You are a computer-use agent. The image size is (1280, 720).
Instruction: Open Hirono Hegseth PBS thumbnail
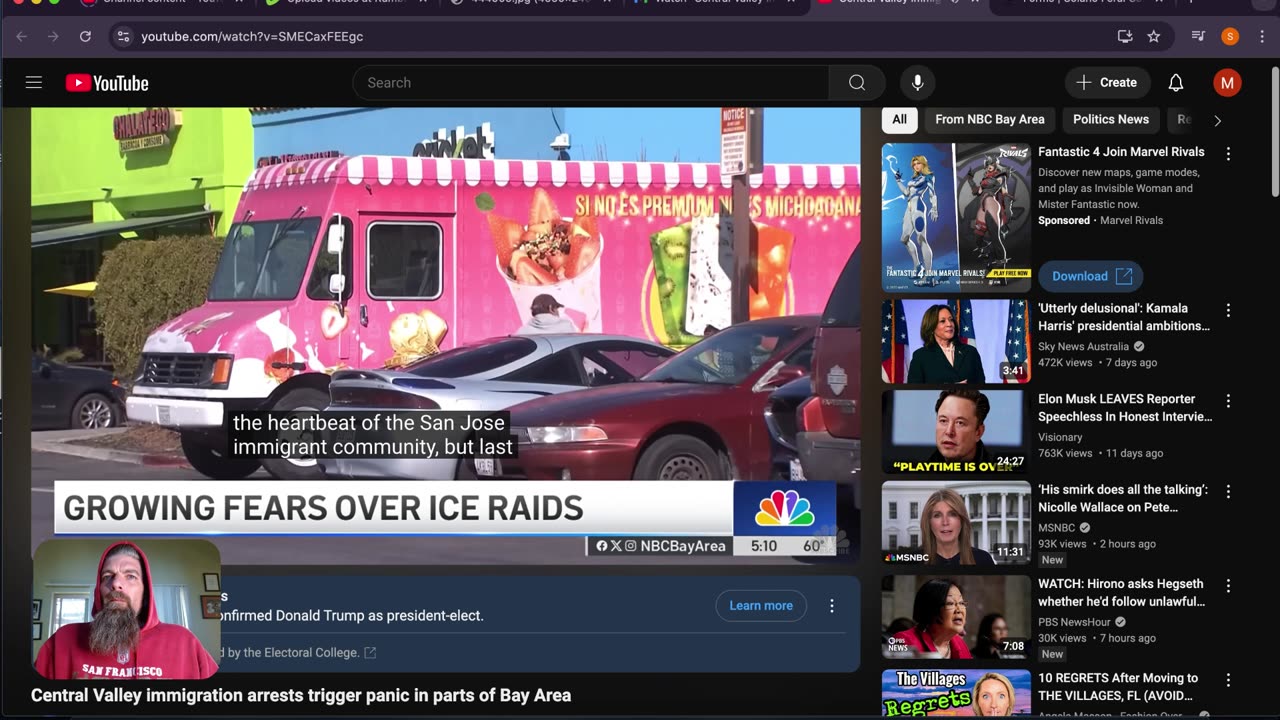coord(956,617)
